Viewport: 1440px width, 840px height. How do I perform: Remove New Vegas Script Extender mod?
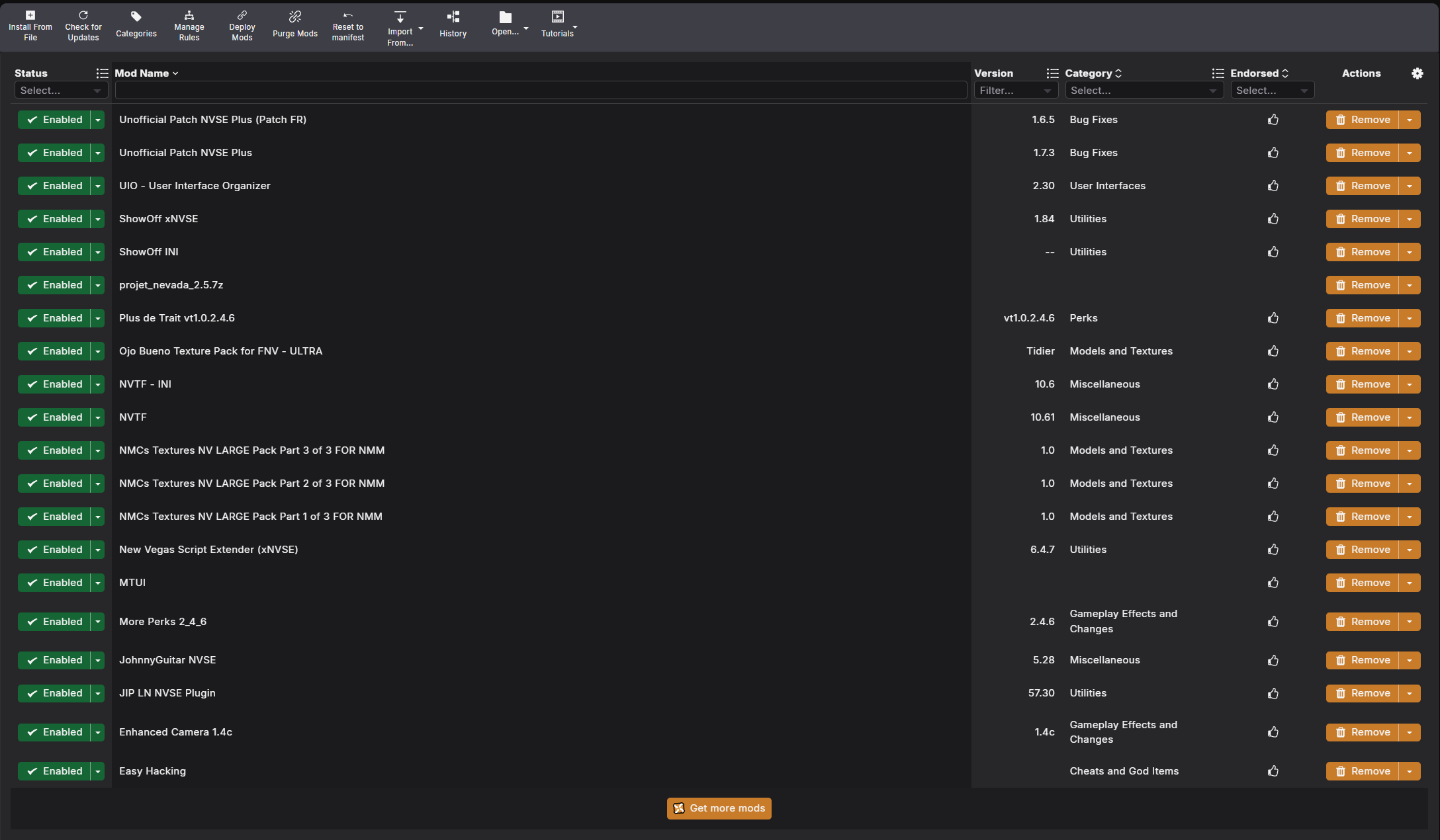1363,550
